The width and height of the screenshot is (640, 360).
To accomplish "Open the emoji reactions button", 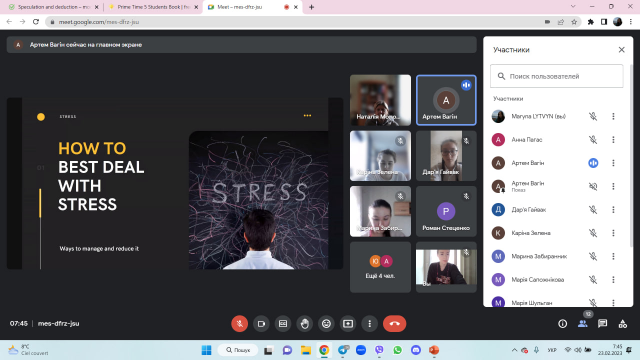I will click(326, 324).
